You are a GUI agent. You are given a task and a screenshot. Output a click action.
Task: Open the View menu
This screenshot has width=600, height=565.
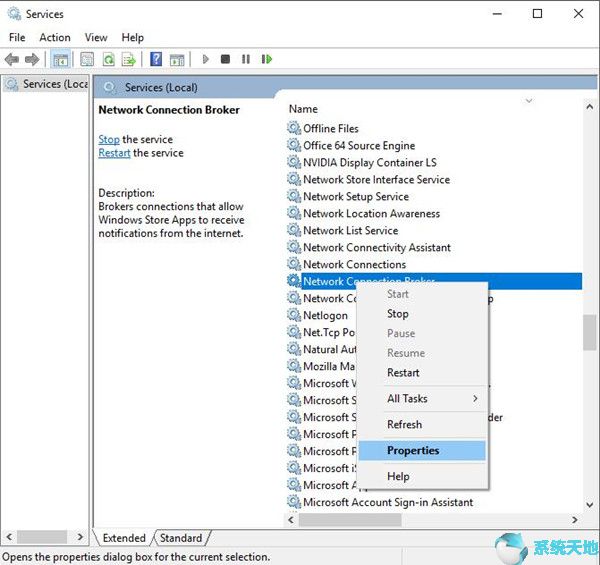[x=96, y=37]
